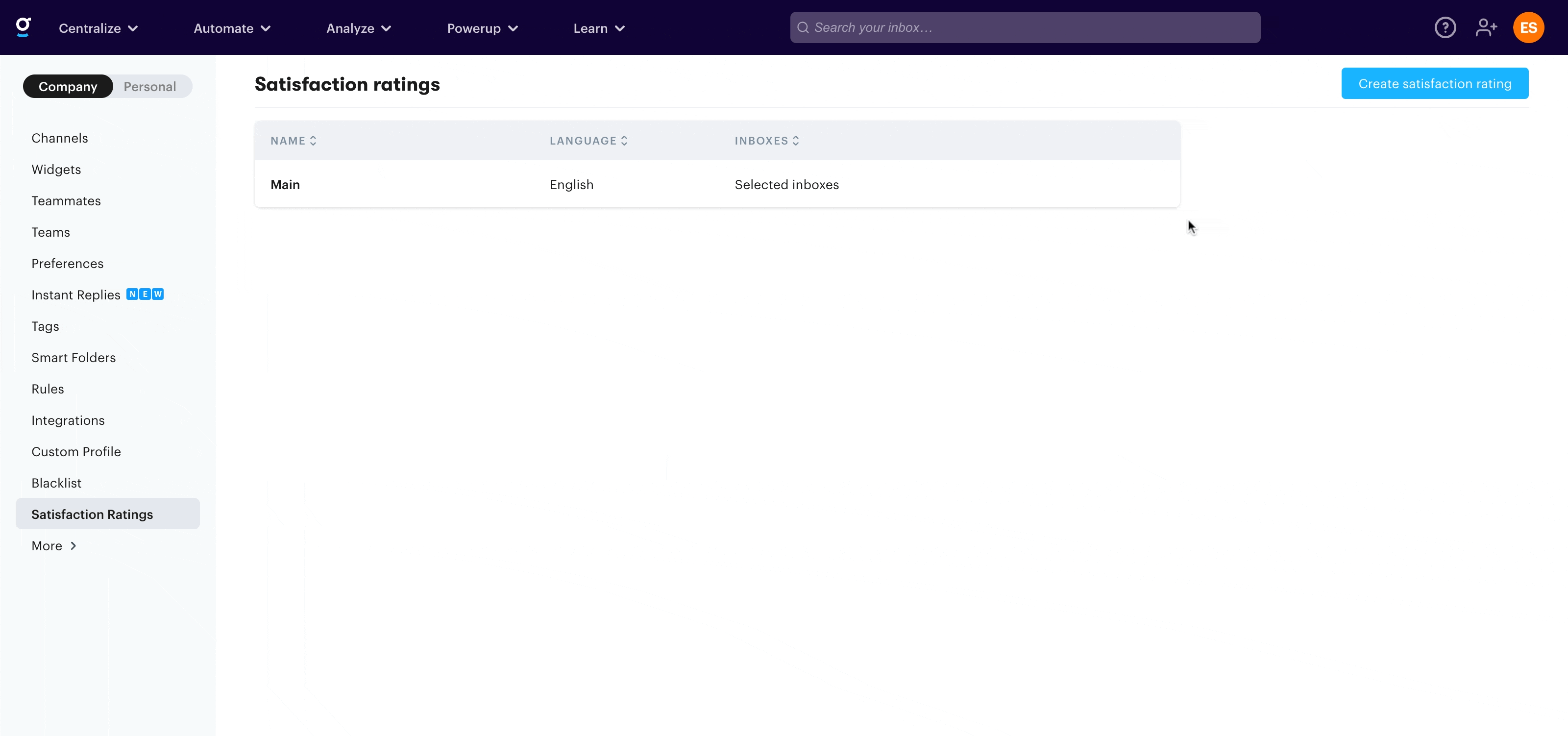Go to Instant Replies settings
Image resolution: width=1568 pixels, height=736 pixels.
pos(76,294)
